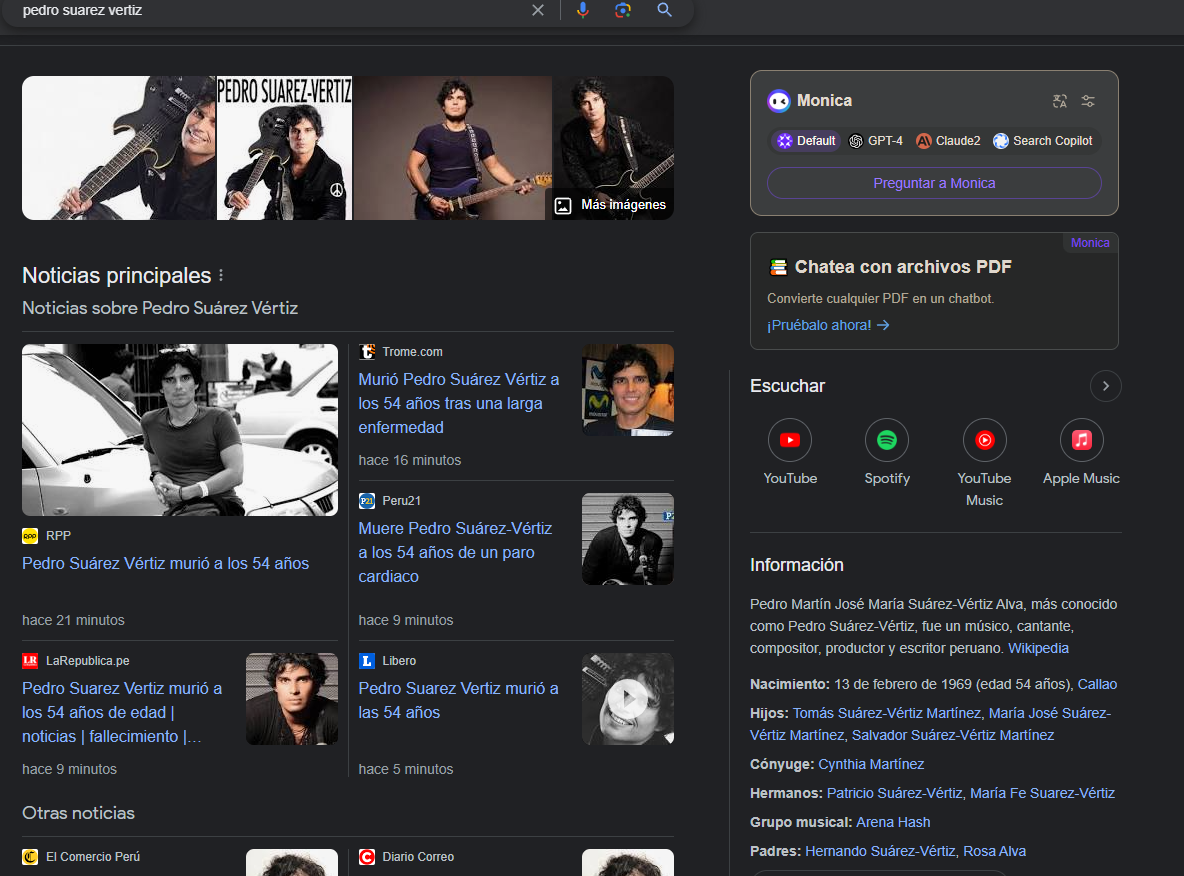1184x876 pixels.
Task: Open Monica translate icon
Action: (1060, 101)
